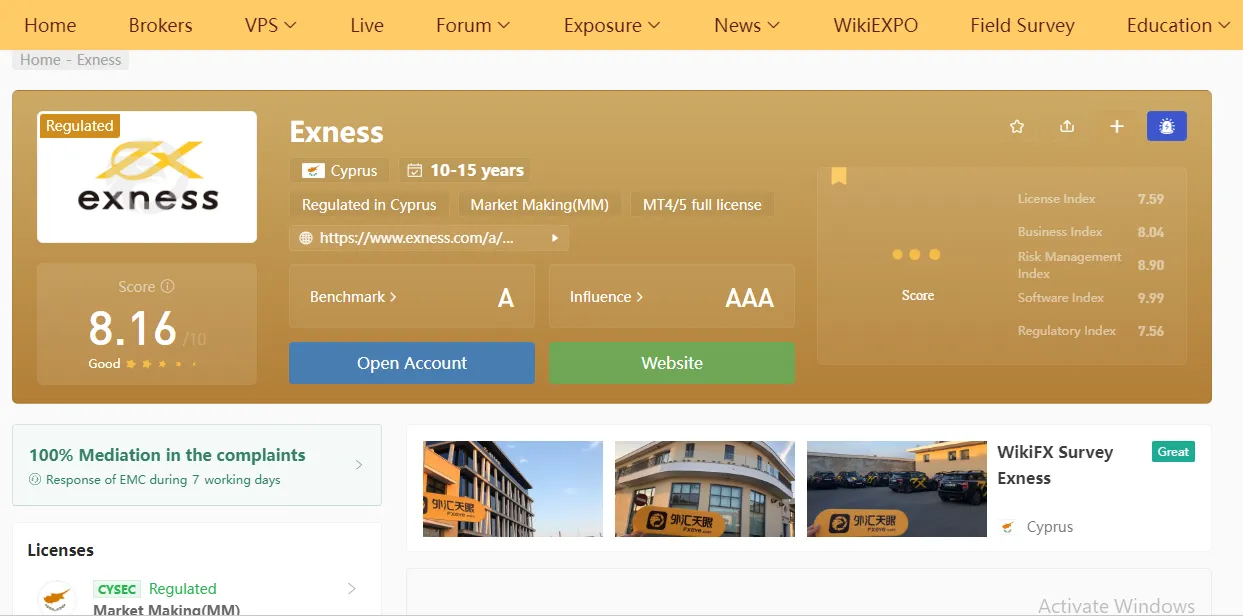
Task: Open the Live menu item
Action: (367, 25)
